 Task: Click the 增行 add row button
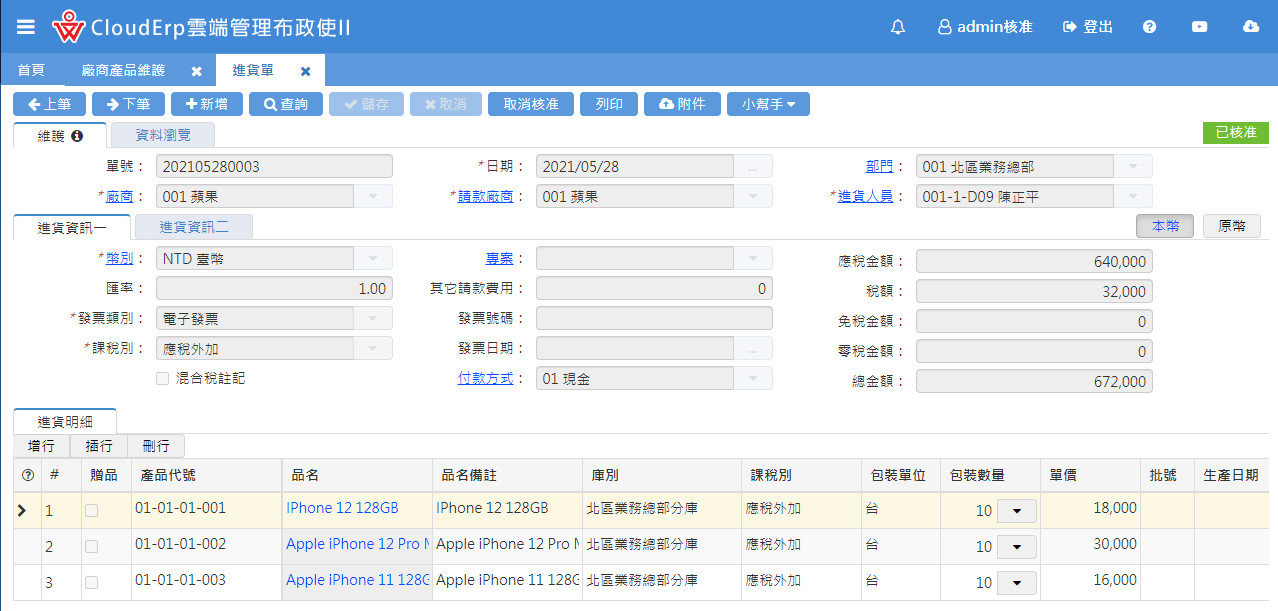point(42,446)
